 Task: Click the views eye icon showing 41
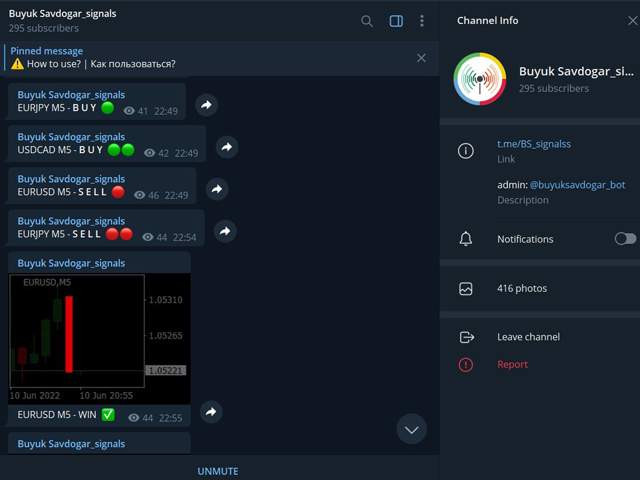click(x=129, y=111)
